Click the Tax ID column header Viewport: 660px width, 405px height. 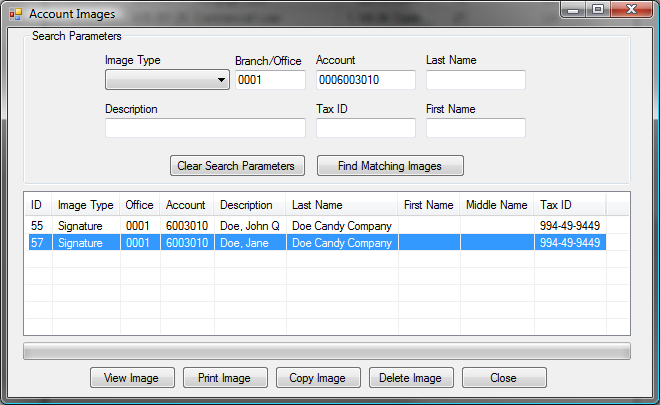pyautogui.click(x=556, y=205)
